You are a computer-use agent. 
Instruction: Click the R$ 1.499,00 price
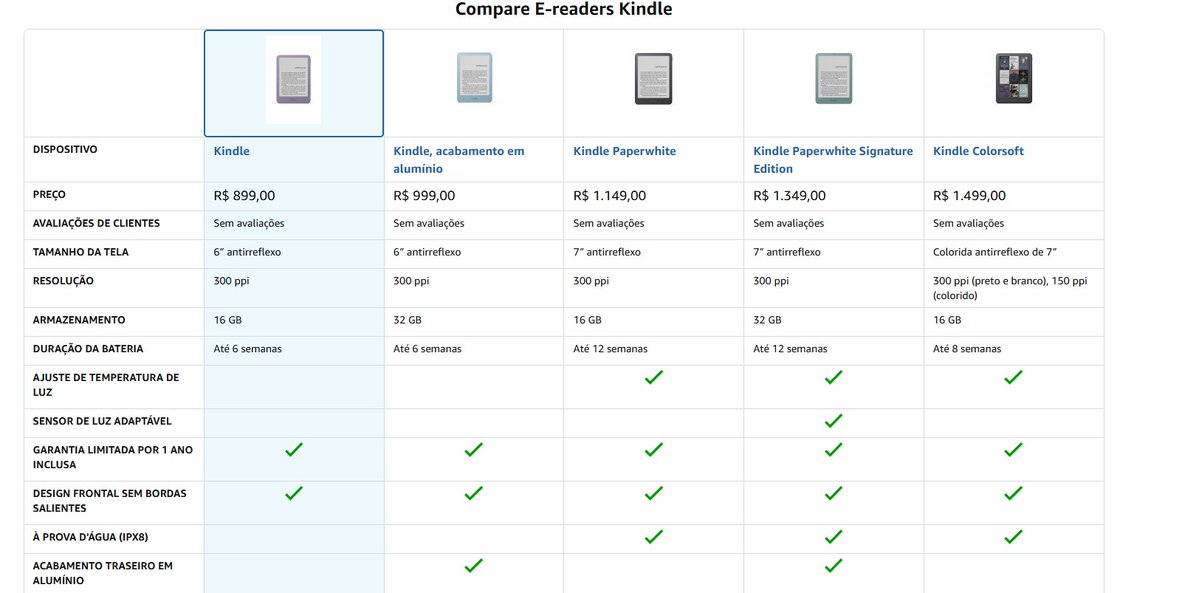(970, 196)
